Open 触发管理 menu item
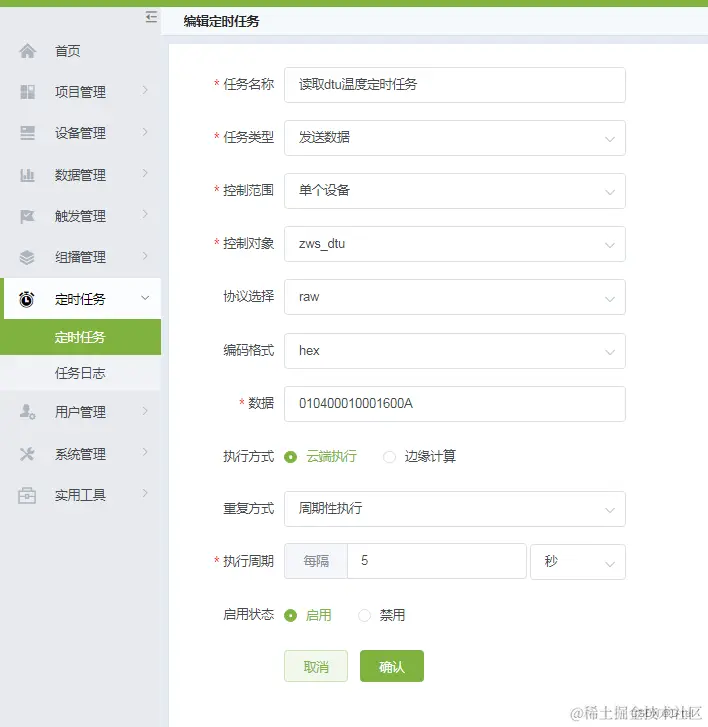This screenshot has width=708, height=727. [x=81, y=216]
